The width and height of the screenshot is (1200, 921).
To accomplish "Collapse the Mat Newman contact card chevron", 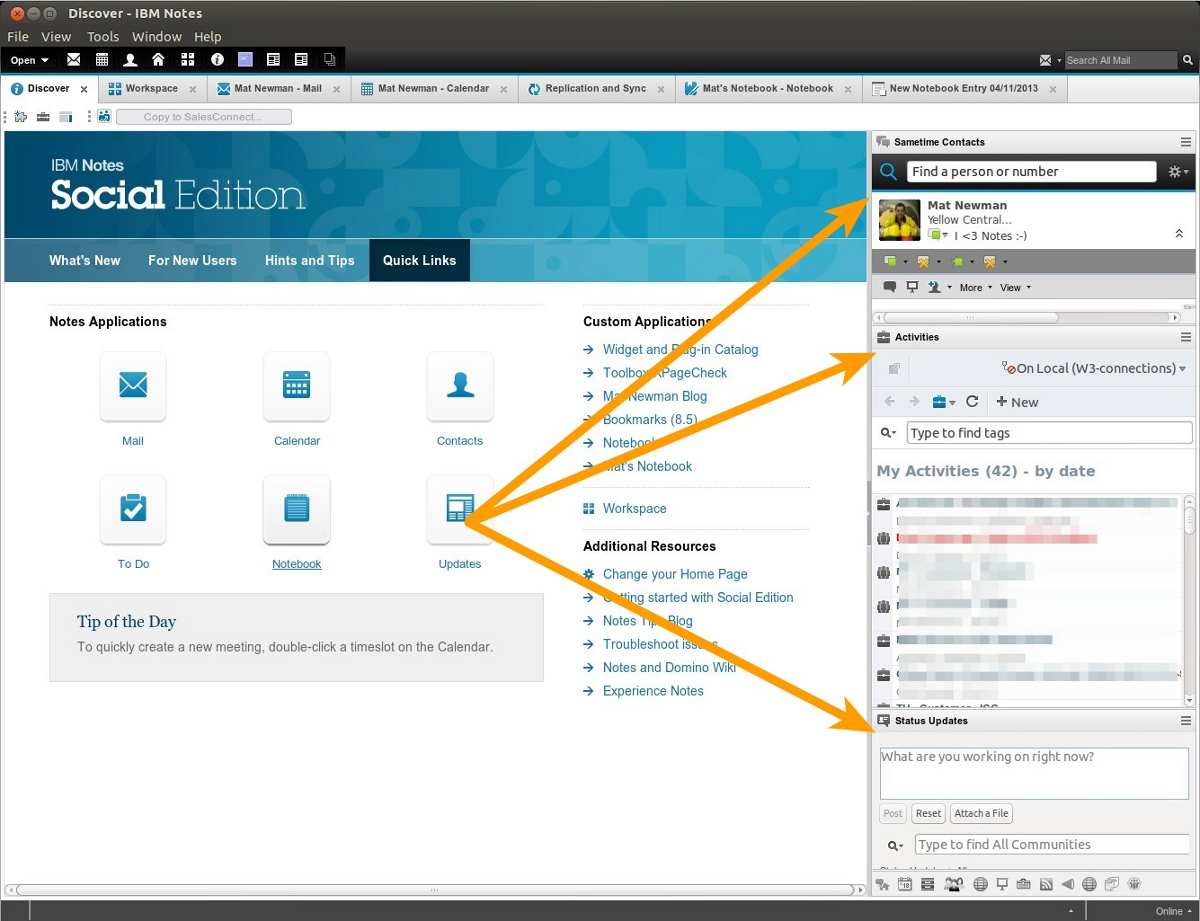I will pyautogui.click(x=1179, y=234).
